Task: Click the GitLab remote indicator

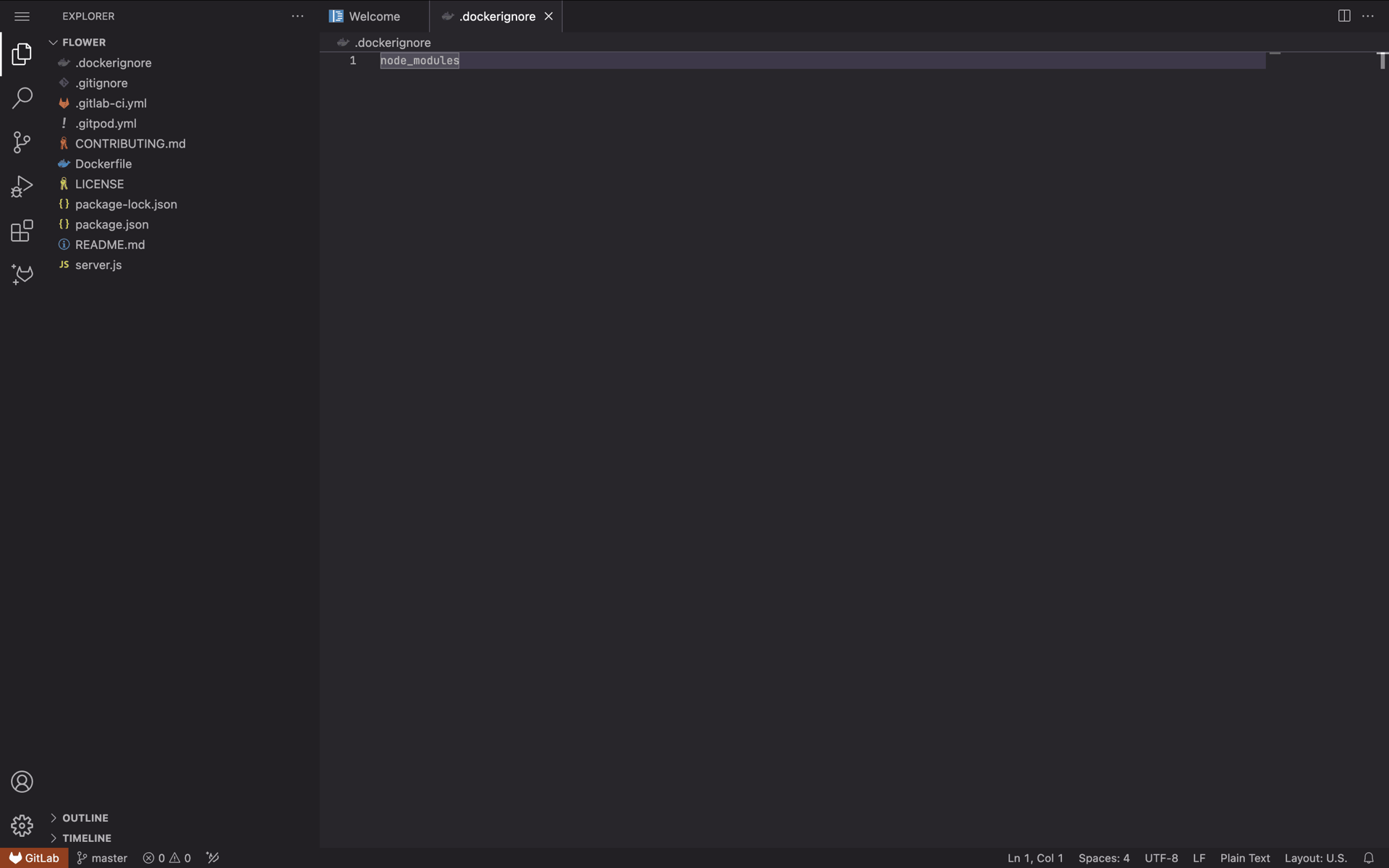Action: tap(34, 858)
